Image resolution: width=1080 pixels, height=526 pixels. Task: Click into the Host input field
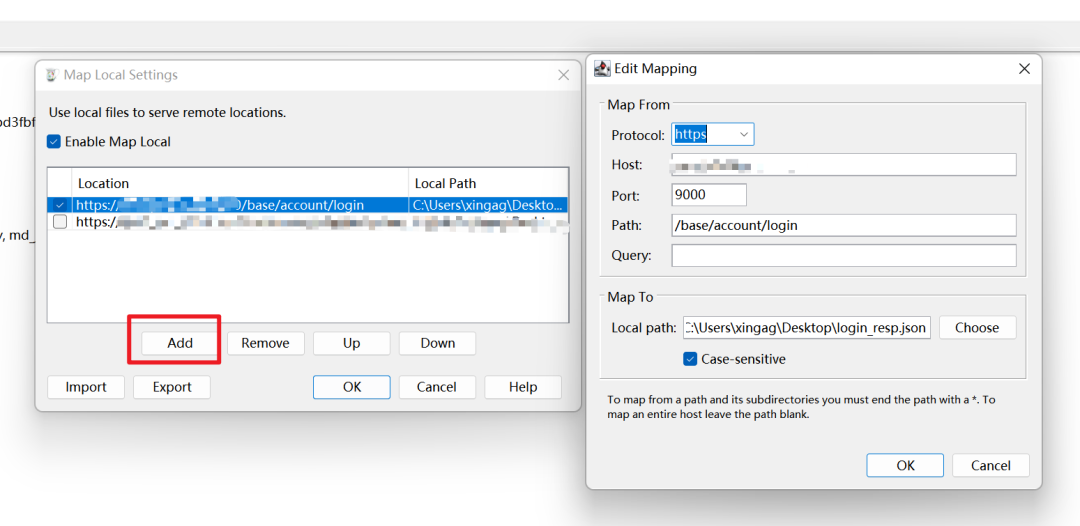[844, 165]
